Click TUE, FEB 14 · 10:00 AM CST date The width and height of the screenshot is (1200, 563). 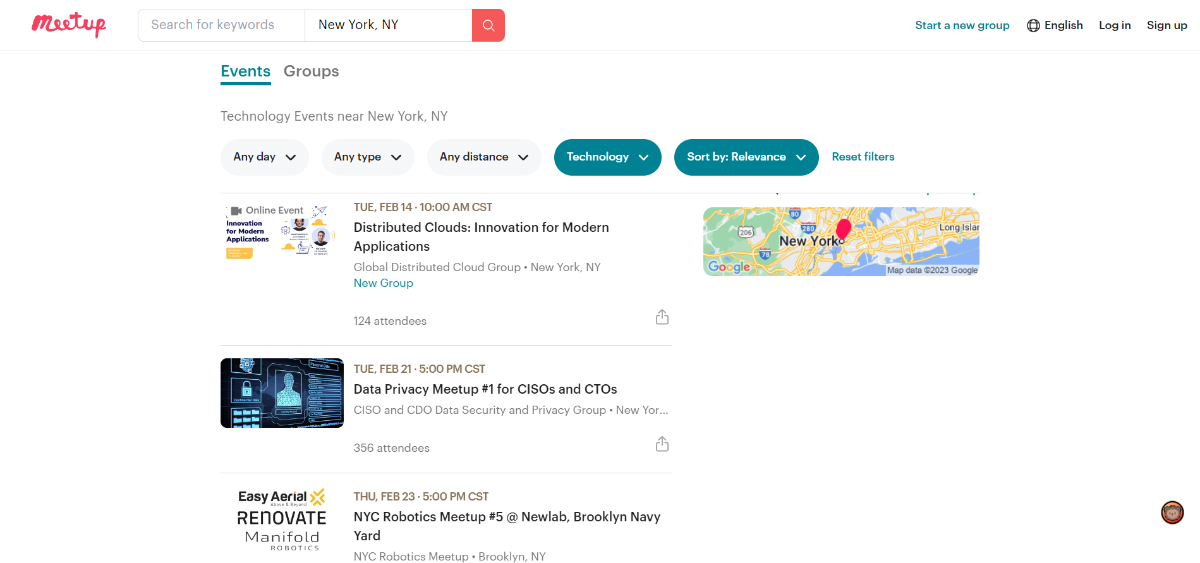[423, 207]
